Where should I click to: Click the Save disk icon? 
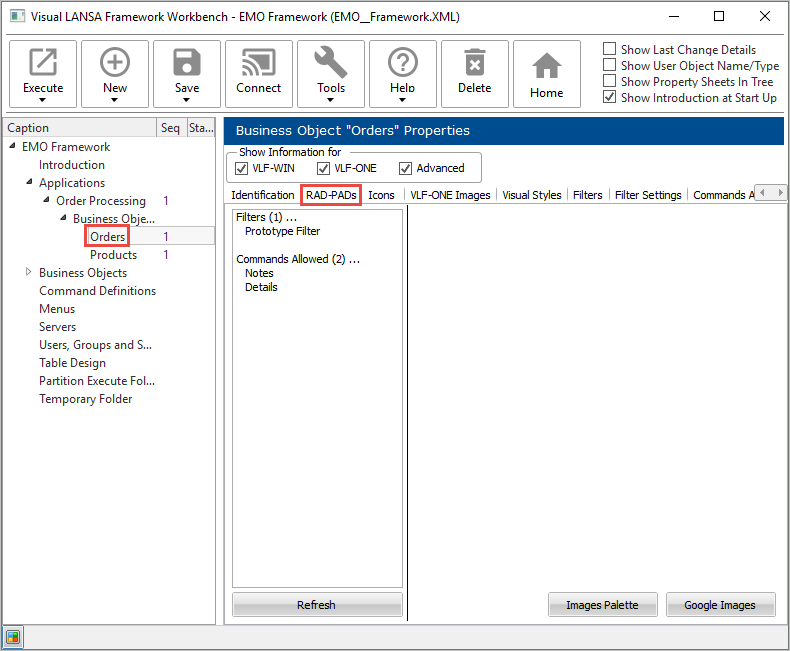[187, 63]
